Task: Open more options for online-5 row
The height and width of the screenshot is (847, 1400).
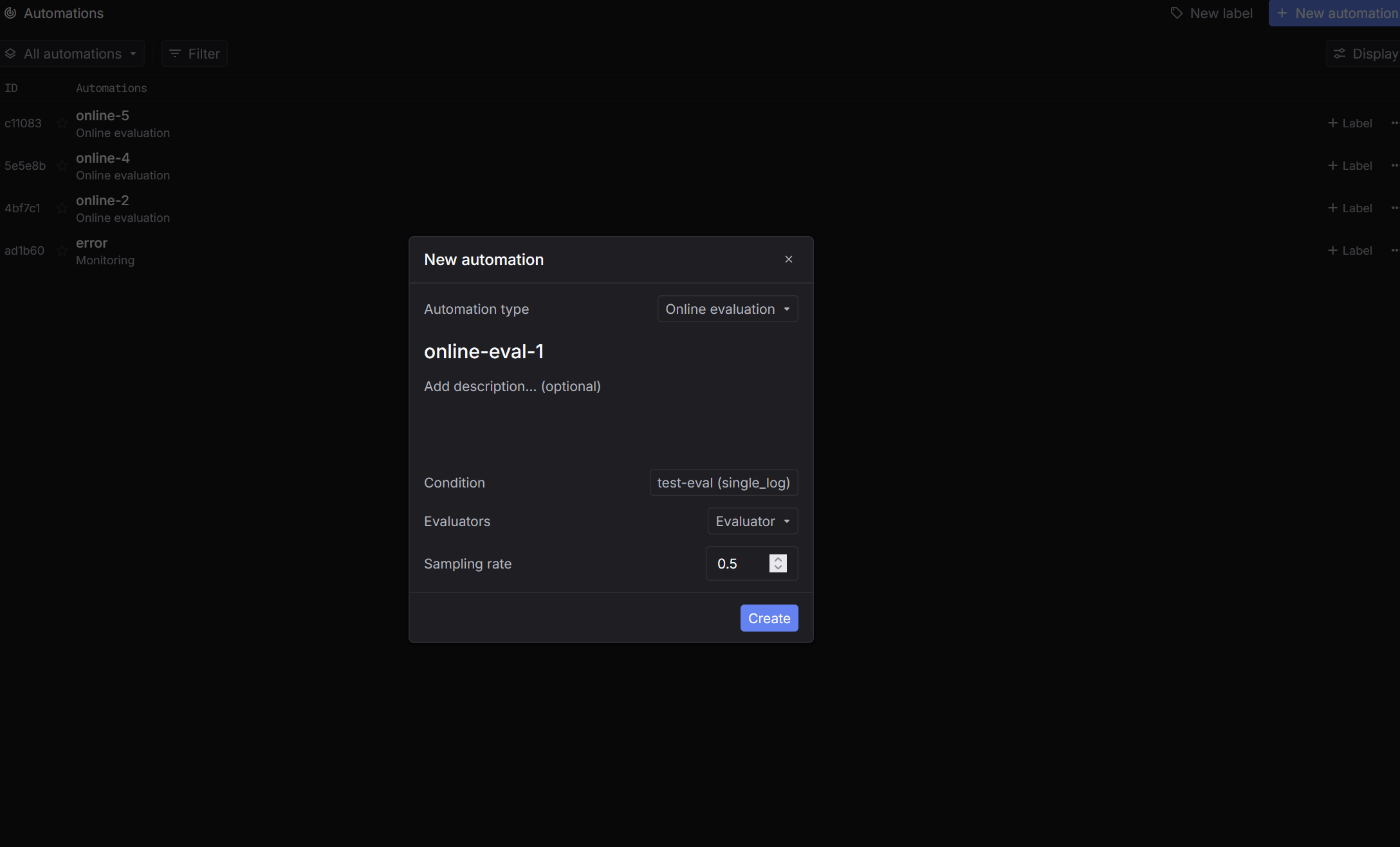Action: pyautogui.click(x=1394, y=123)
